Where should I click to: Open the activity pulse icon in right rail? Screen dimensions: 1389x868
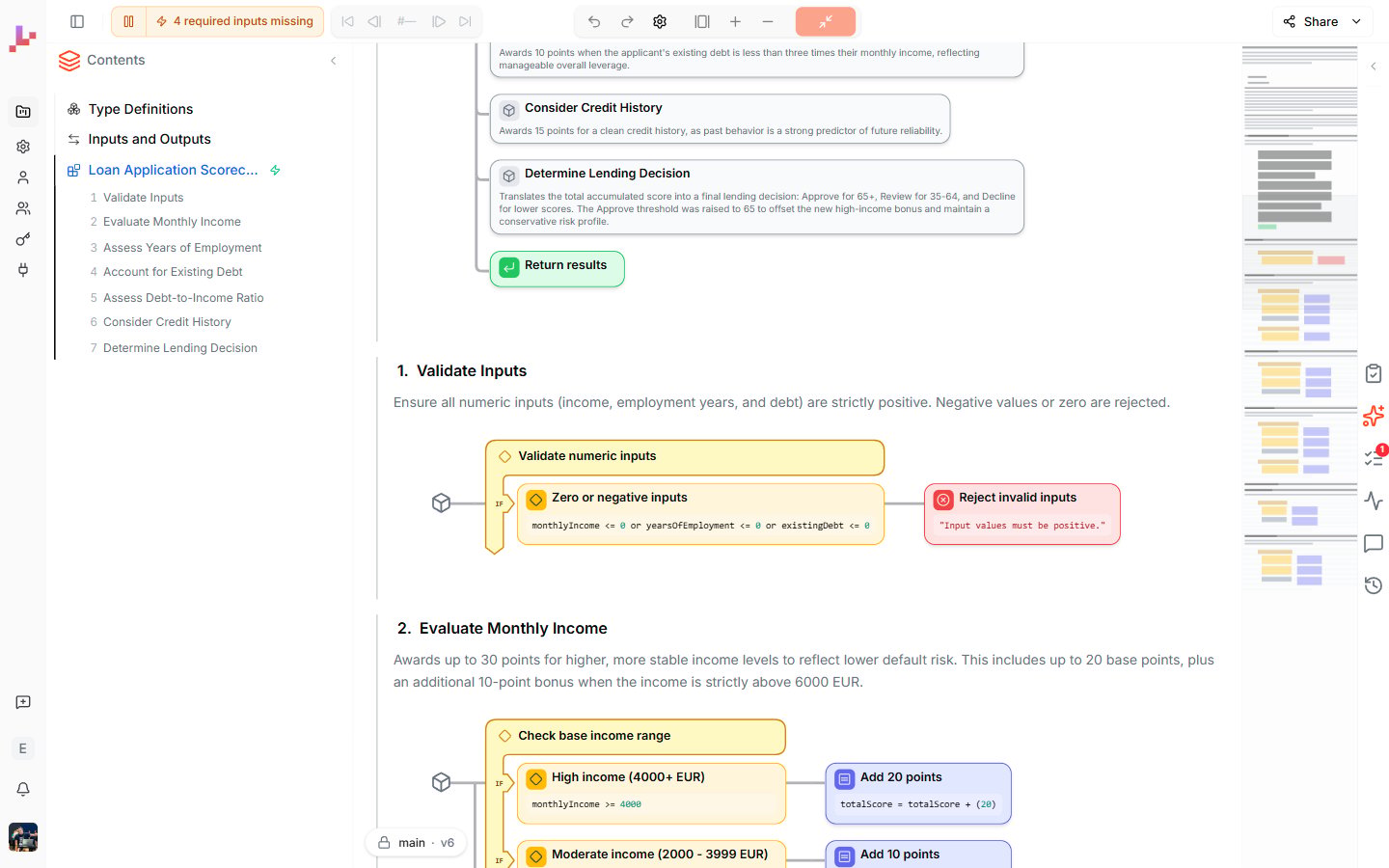[1374, 501]
